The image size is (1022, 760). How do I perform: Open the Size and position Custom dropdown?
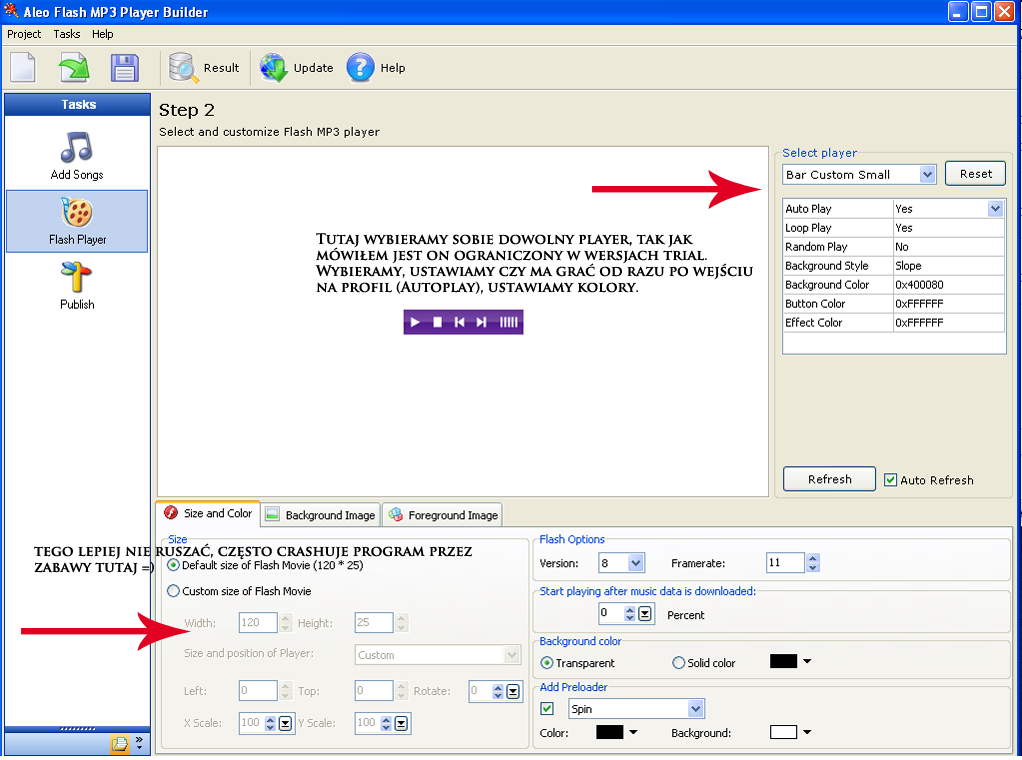coord(438,654)
